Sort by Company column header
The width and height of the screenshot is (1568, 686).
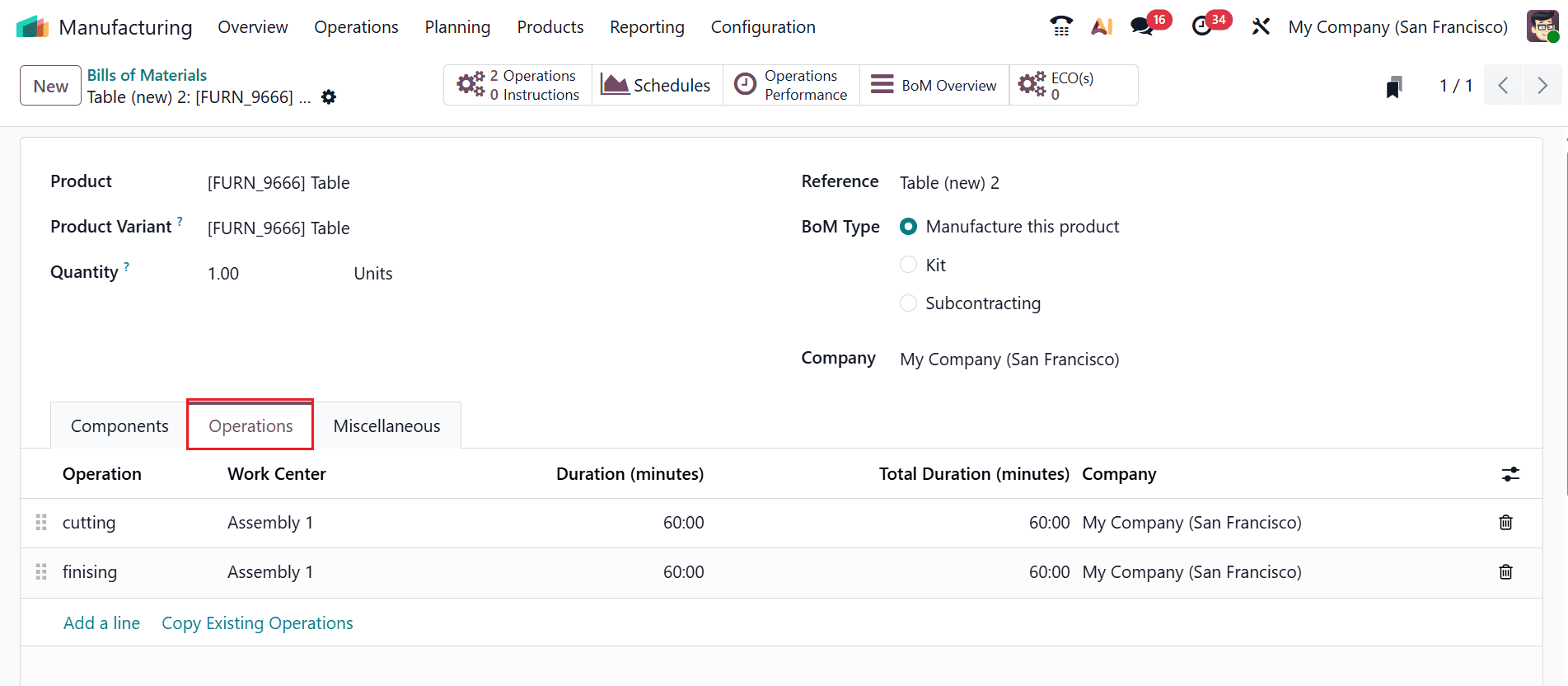click(x=1119, y=474)
